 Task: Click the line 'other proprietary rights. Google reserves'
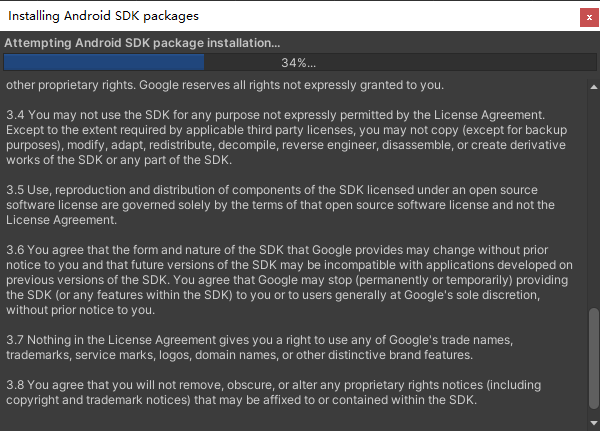[225, 85]
